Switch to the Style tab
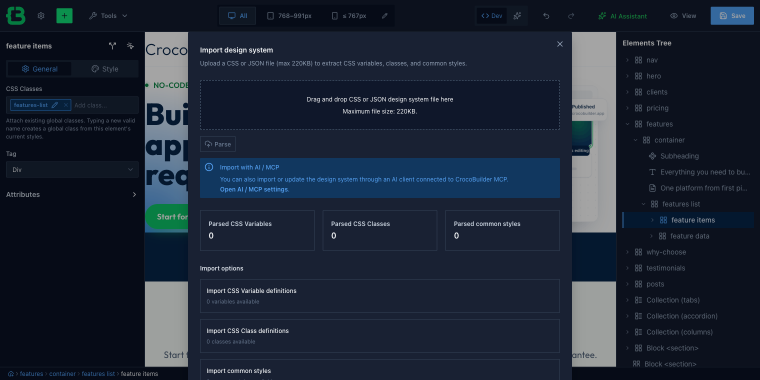760x380 pixels. pyautogui.click(x=105, y=69)
